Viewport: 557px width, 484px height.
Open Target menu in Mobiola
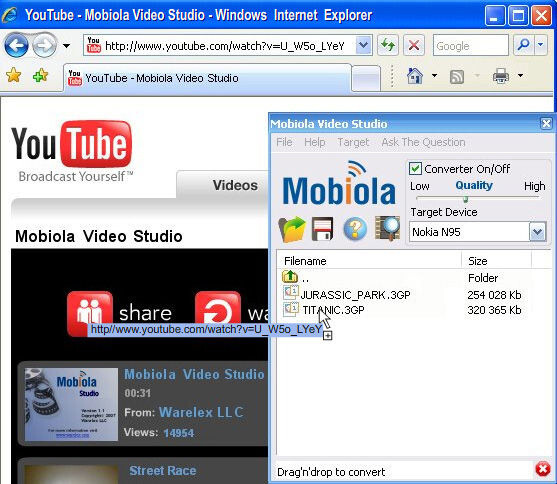pos(353,142)
